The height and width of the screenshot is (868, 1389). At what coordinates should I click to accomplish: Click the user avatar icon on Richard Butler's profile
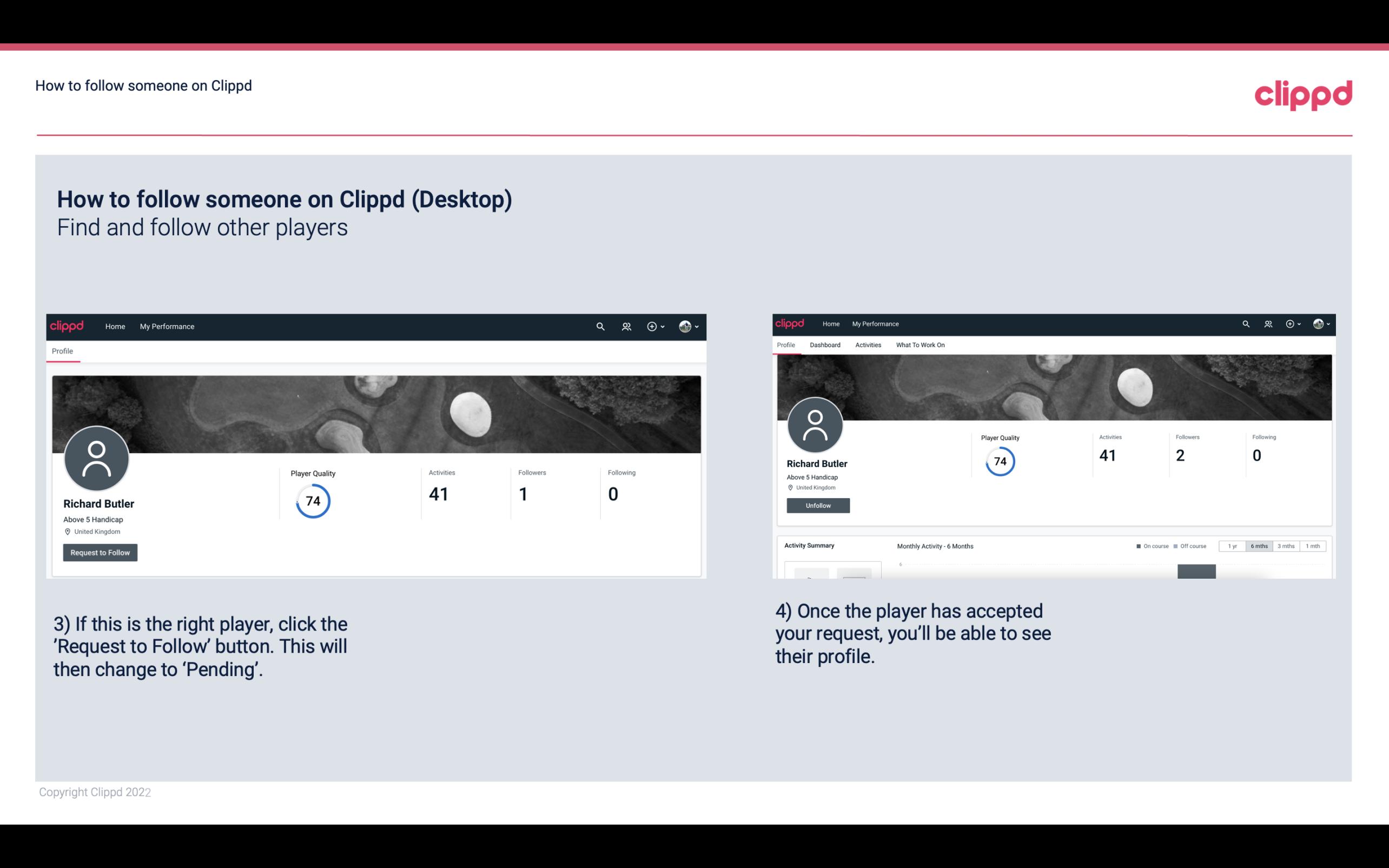click(x=97, y=459)
